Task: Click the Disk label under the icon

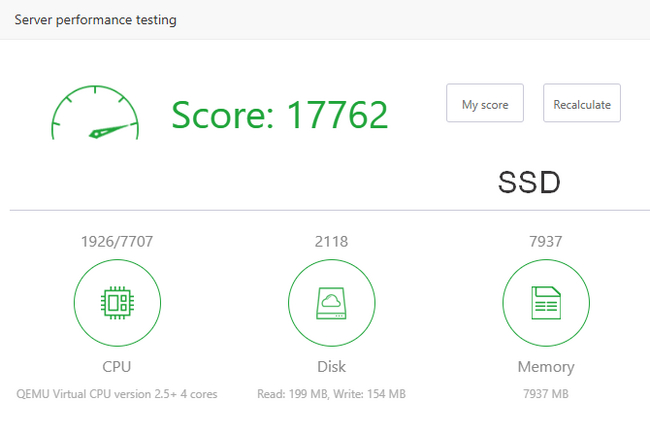Action: [331, 367]
